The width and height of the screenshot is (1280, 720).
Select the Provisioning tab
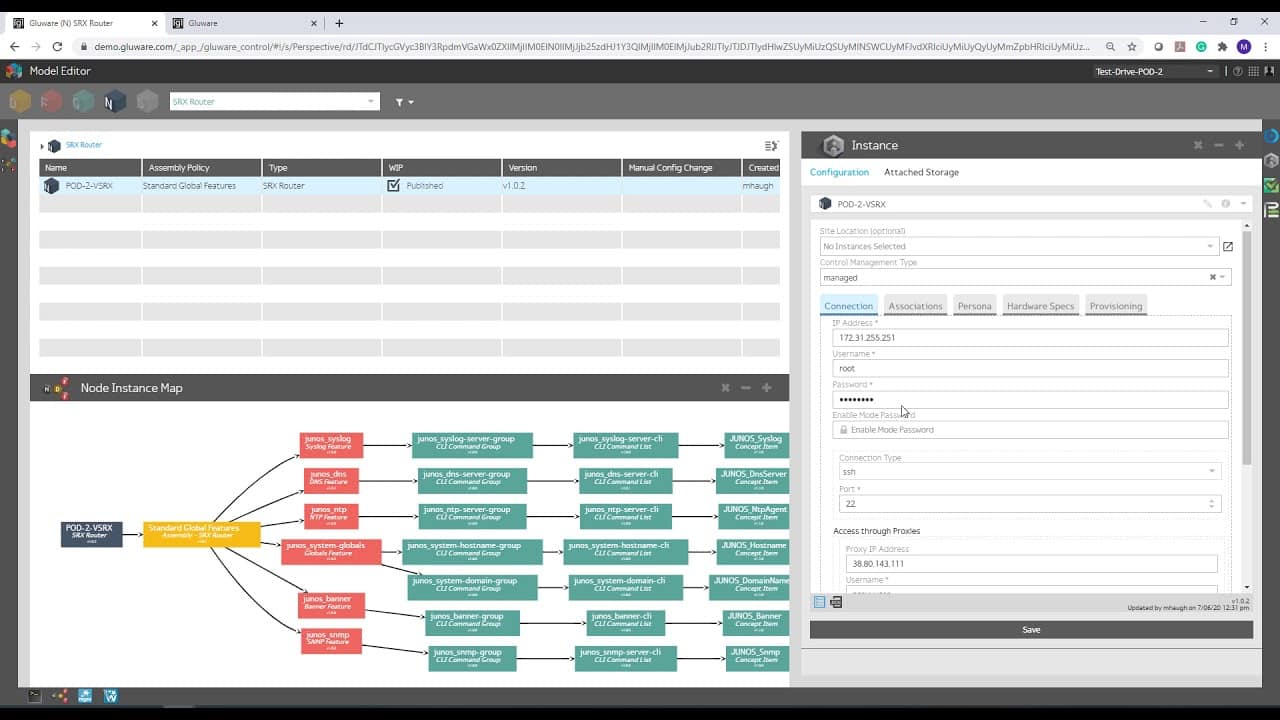pyautogui.click(x=1116, y=306)
